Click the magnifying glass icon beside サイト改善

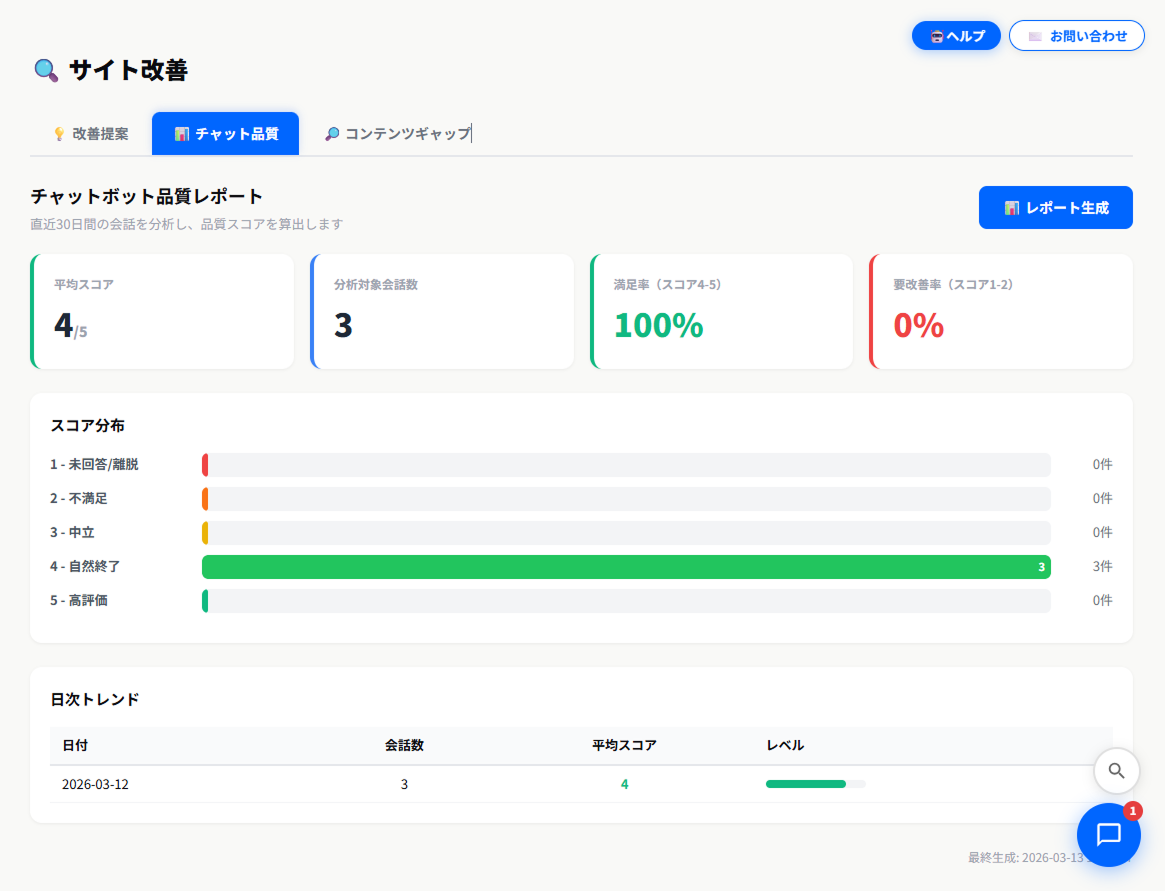pos(46,70)
